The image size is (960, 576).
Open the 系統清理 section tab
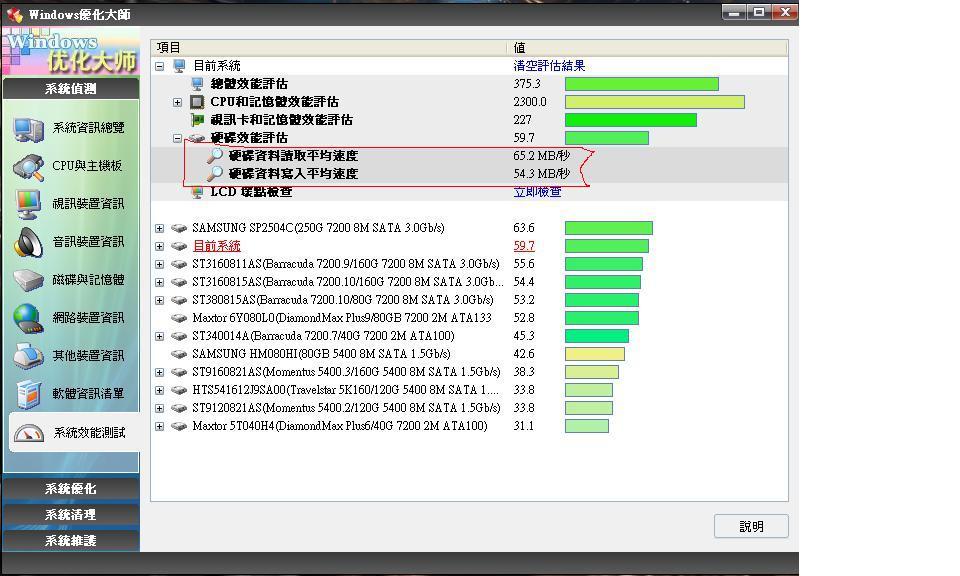coord(71,515)
